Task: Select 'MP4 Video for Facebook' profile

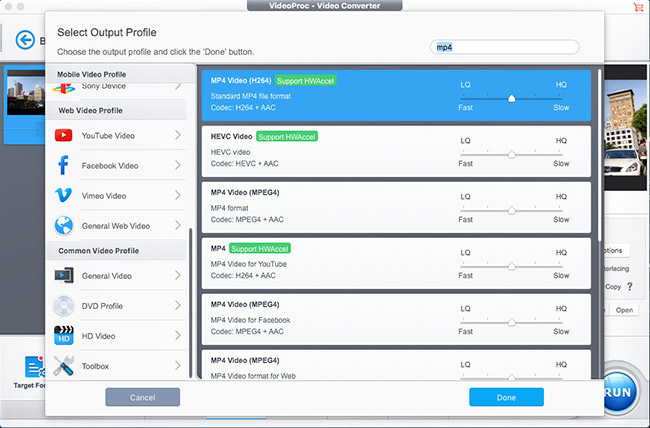Action: (x=250, y=320)
